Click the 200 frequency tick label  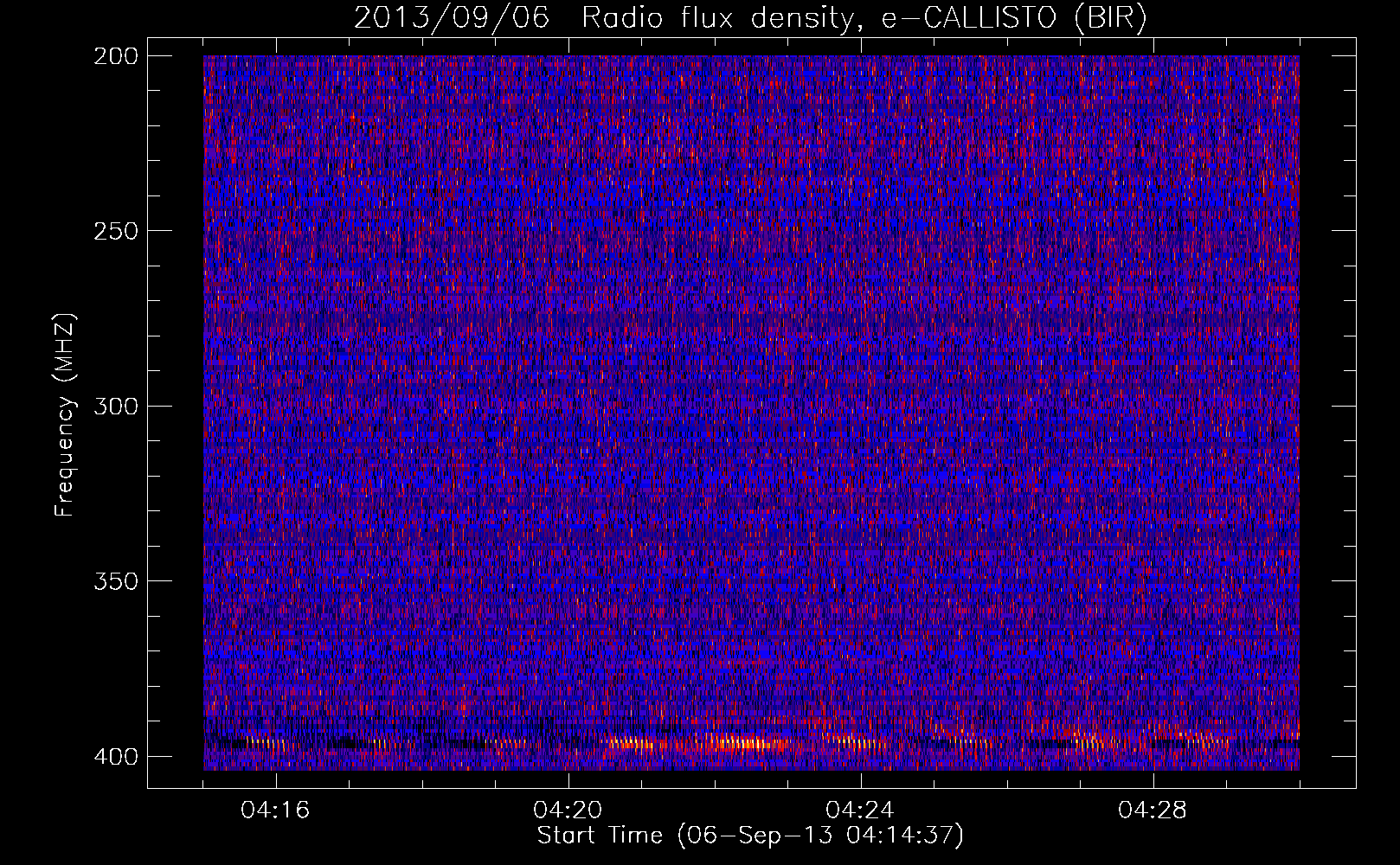[115, 56]
